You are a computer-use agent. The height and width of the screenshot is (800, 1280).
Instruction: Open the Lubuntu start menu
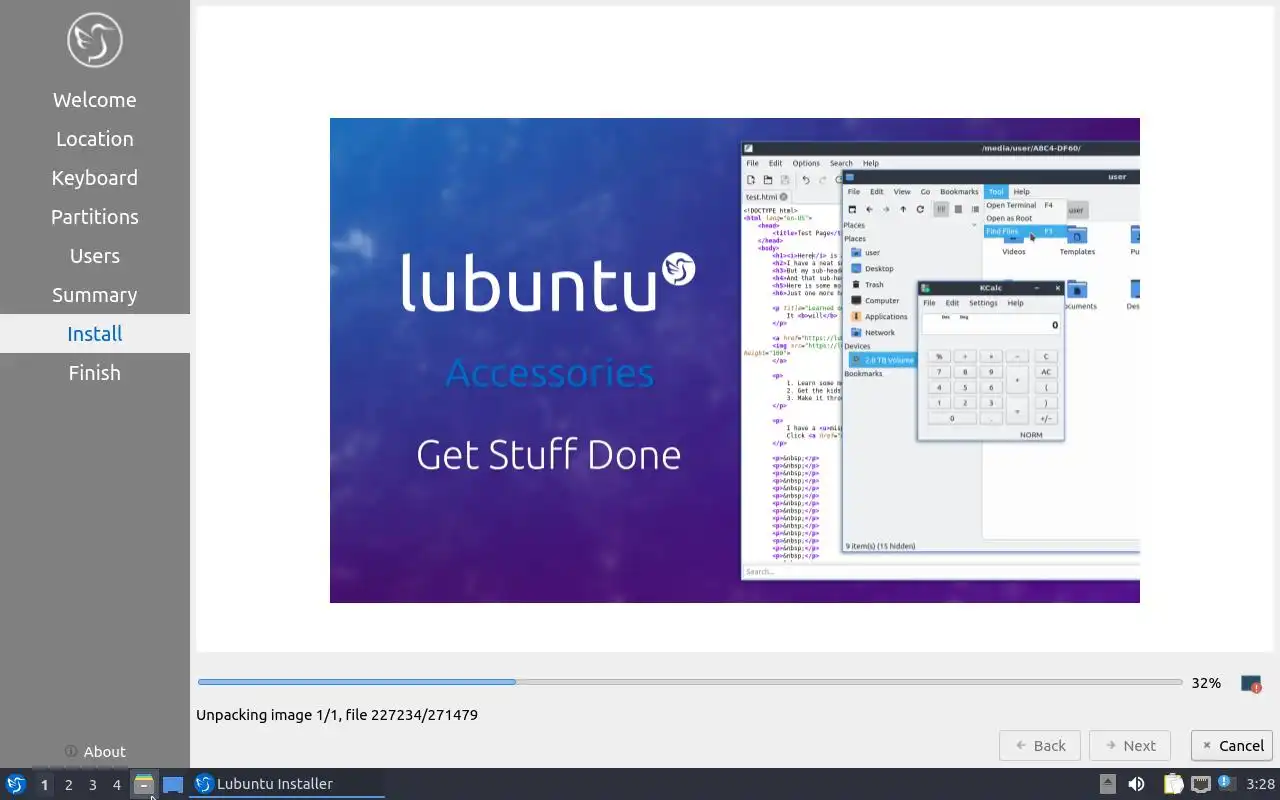pyautogui.click(x=16, y=784)
